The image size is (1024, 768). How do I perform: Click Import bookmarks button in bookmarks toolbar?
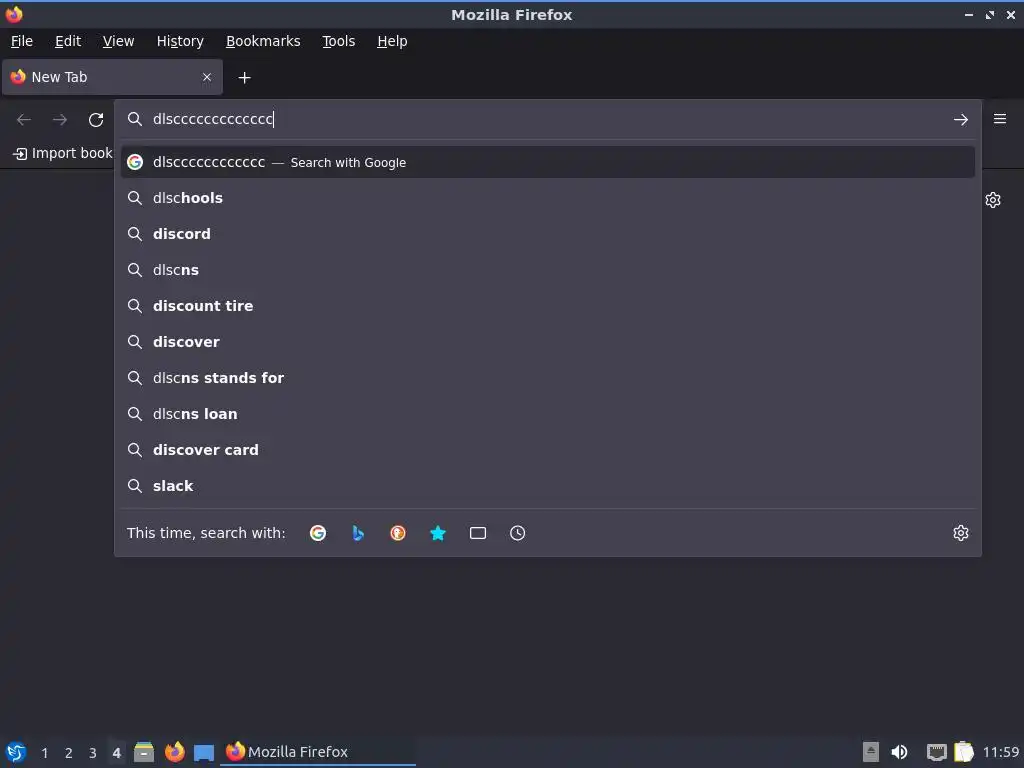63,153
